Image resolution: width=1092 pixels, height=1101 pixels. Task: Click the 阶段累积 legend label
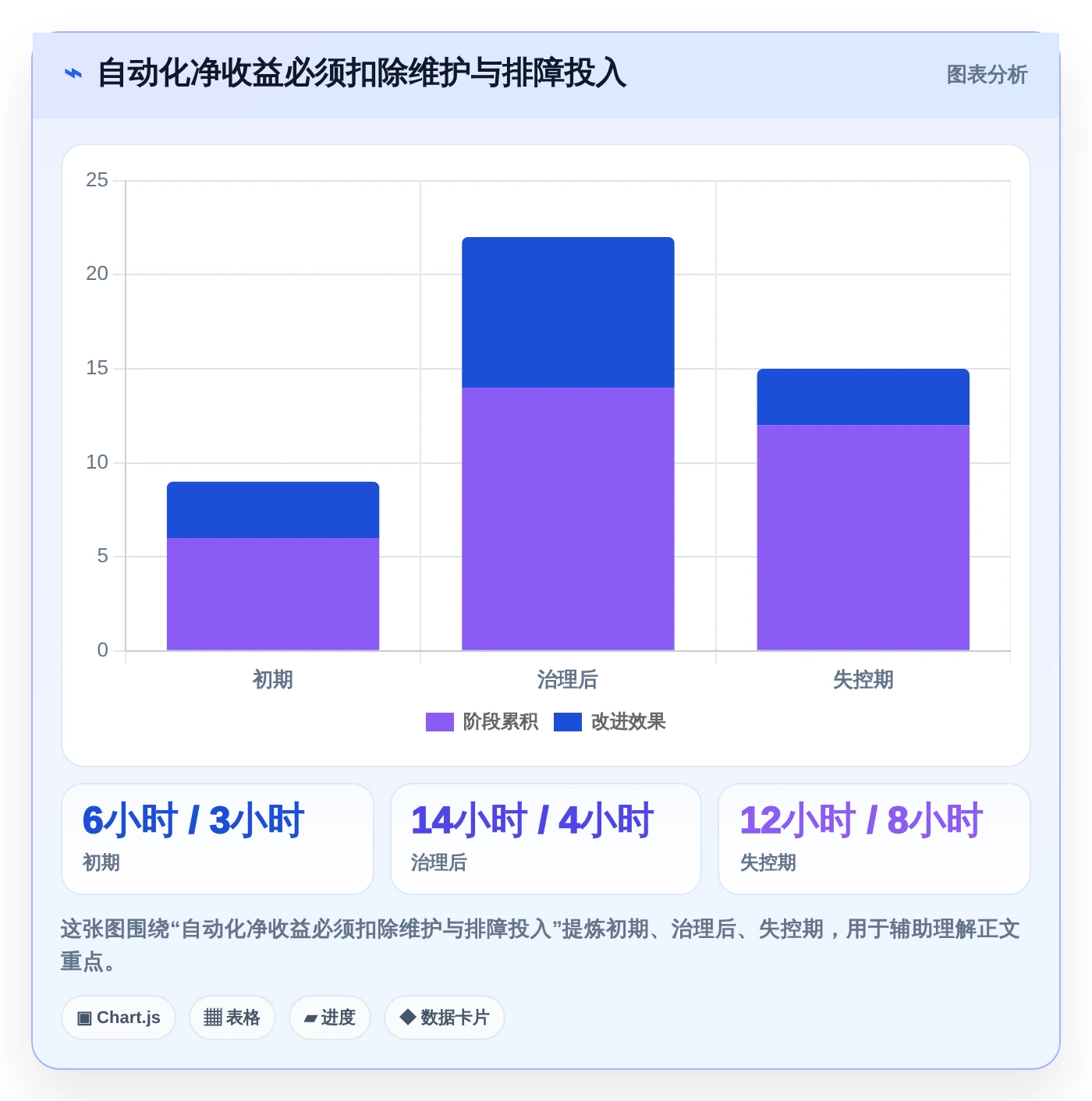click(x=501, y=722)
